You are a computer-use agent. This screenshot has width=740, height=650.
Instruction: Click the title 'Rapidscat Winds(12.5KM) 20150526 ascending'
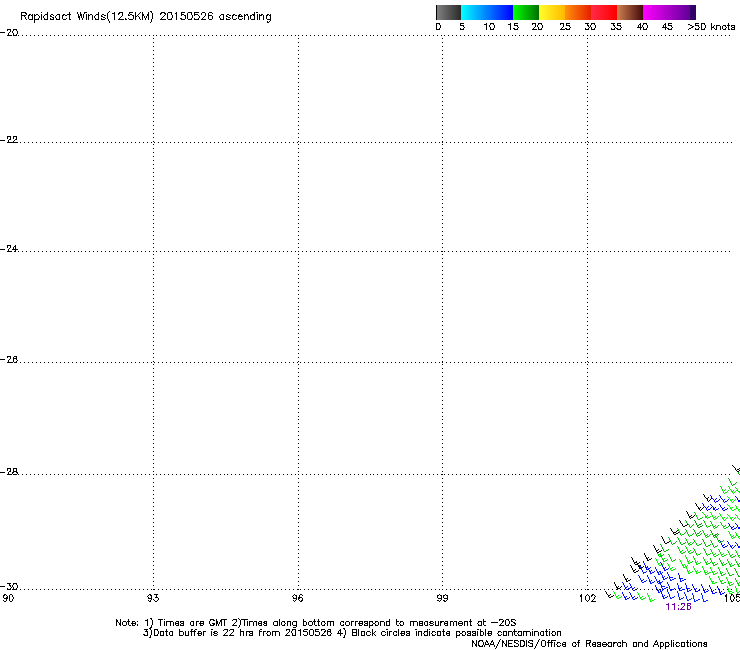[x=146, y=17]
